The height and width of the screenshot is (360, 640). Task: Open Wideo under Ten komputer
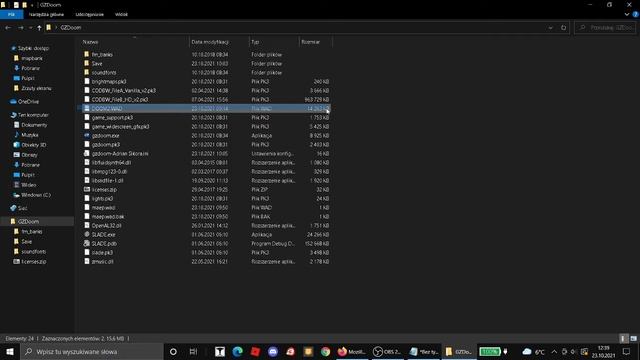coord(29,185)
